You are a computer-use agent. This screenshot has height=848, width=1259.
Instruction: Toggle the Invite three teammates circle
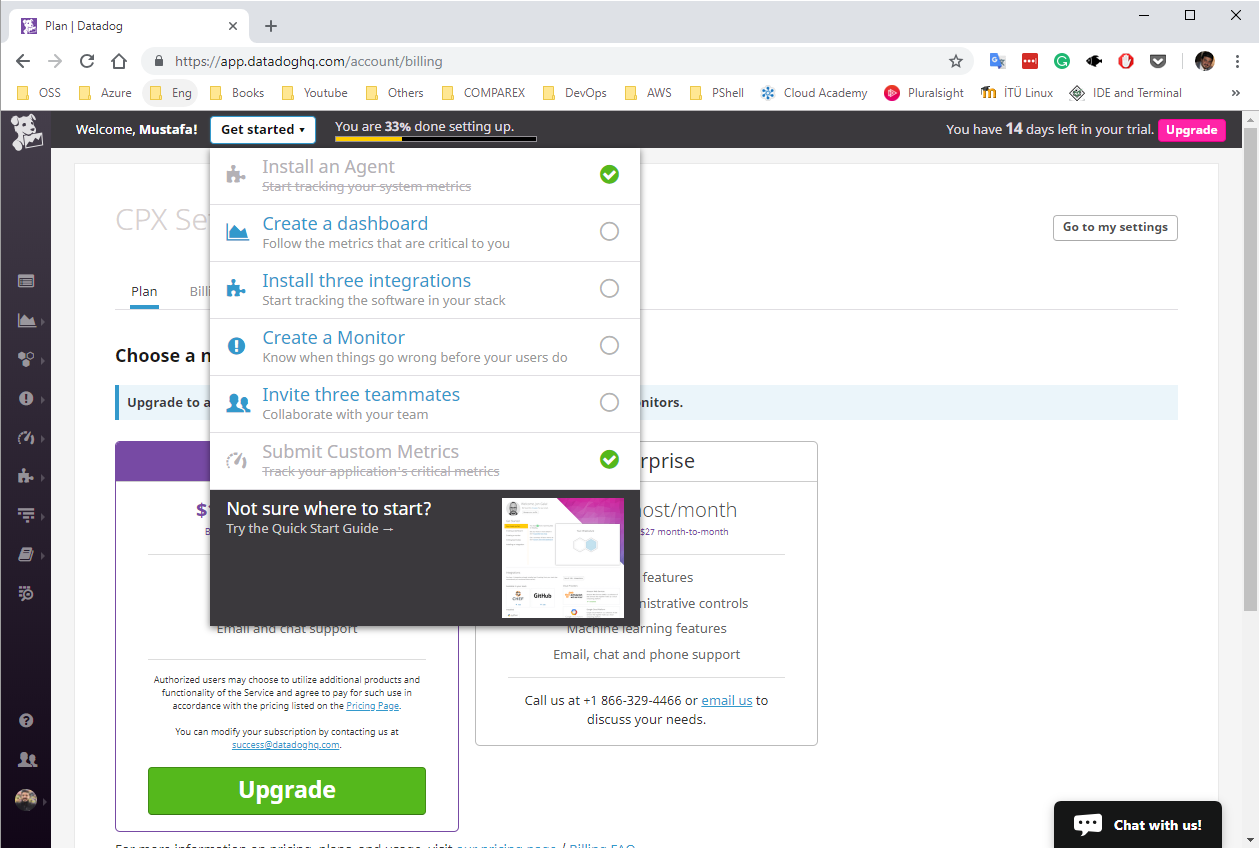[x=609, y=403]
